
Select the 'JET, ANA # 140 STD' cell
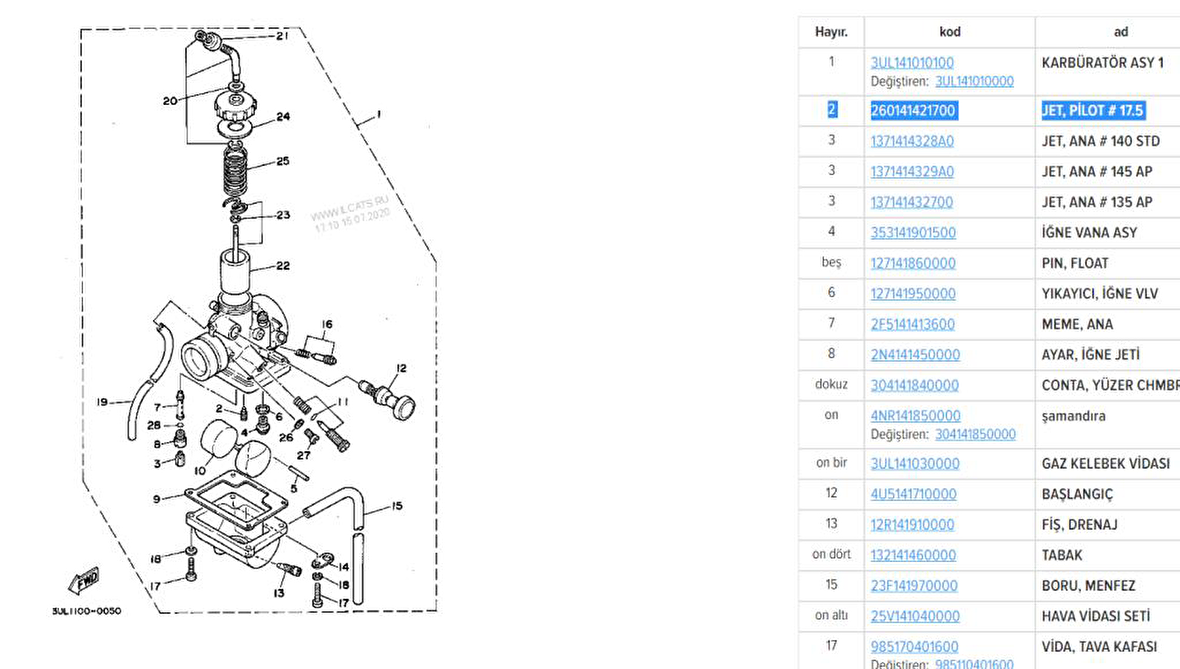[1108, 141]
